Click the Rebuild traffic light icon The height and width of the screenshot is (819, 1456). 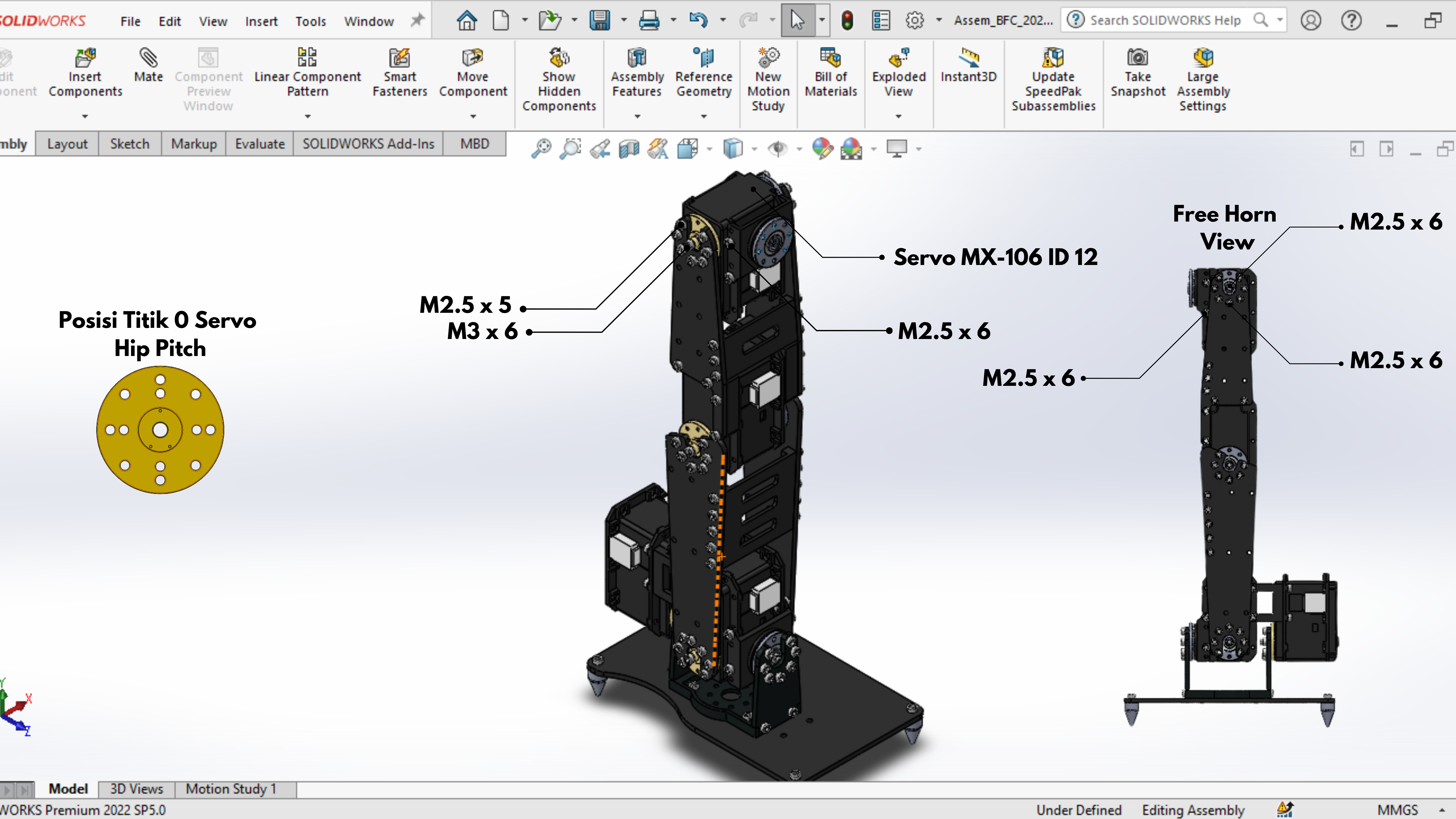coord(847,21)
